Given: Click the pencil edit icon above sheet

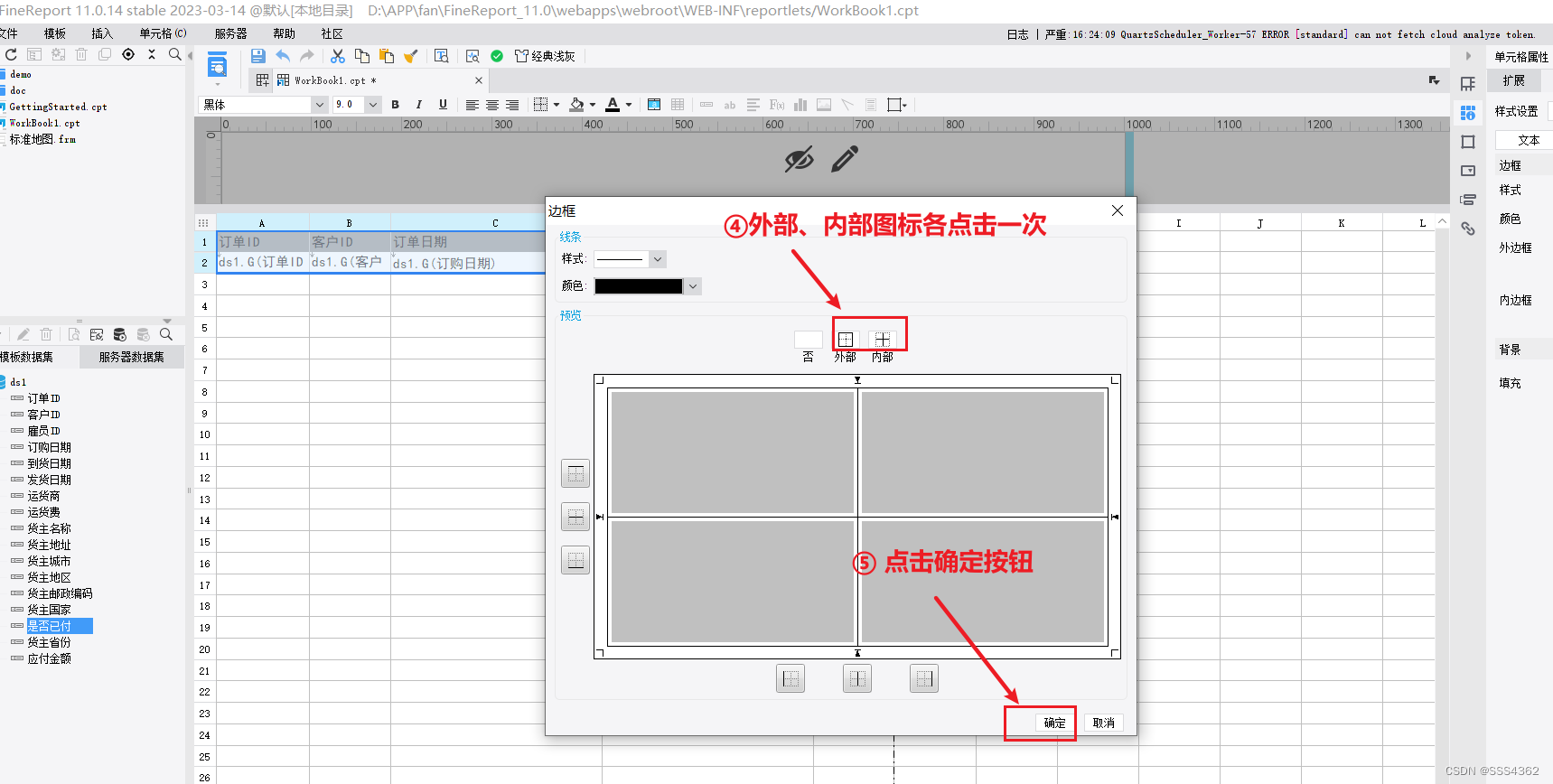Looking at the screenshot, I should tap(845, 160).
